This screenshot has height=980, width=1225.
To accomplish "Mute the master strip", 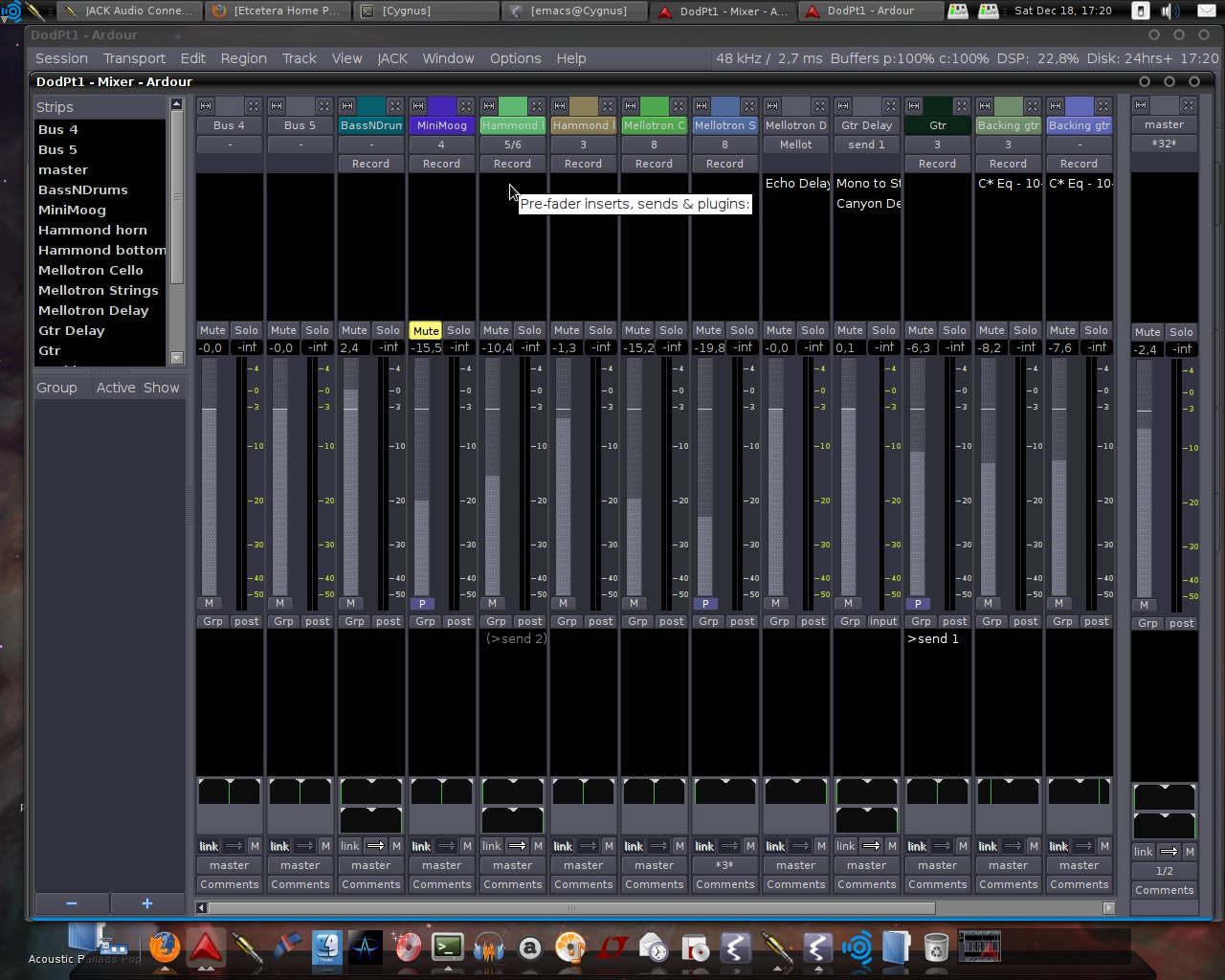I will pyautogui.click(x=1147, y=332).
